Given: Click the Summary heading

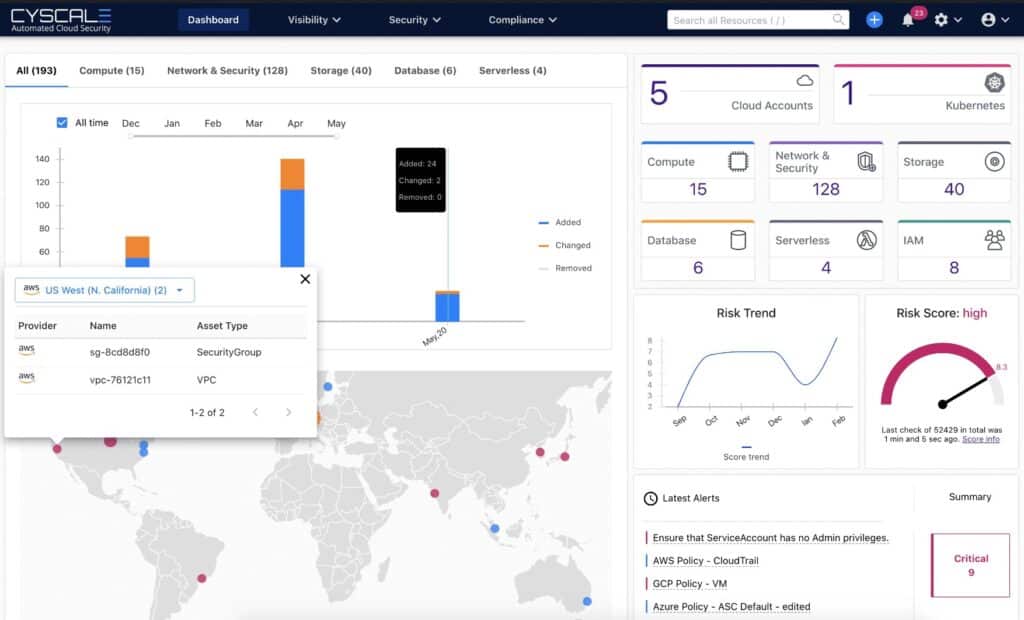Looking at the screenshot, I should point(970,497).
